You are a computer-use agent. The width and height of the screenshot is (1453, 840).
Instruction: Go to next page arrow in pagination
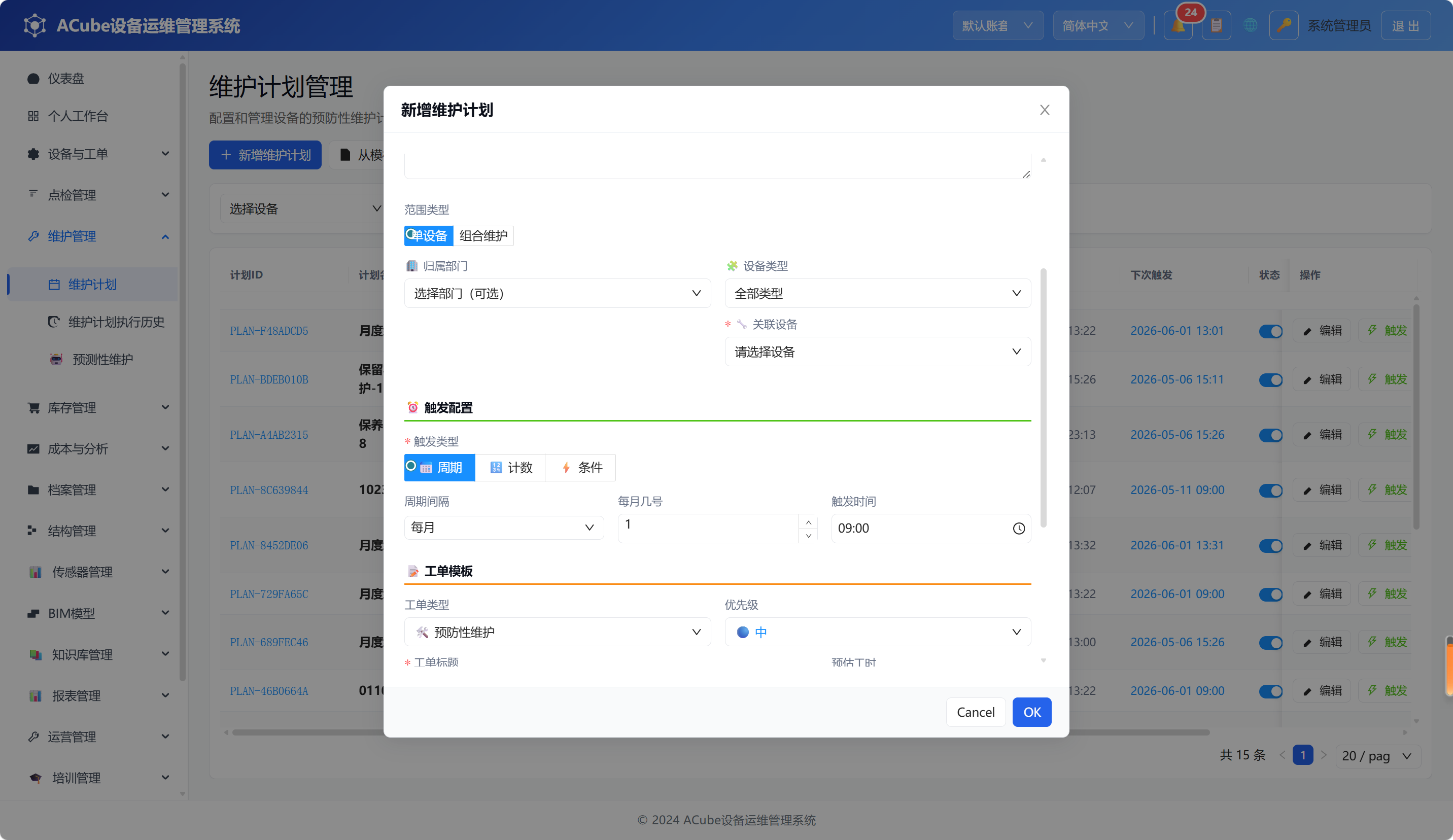1323,755
